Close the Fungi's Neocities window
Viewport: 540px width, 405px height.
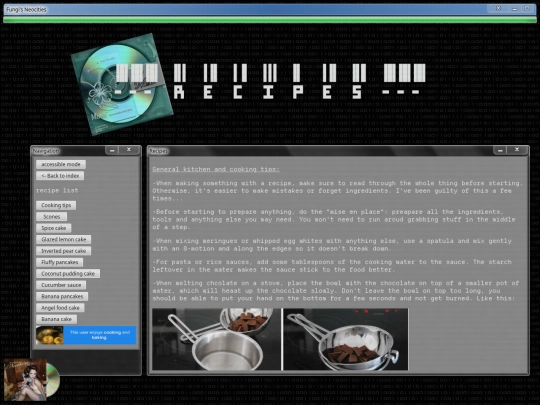tap(498, 8)
